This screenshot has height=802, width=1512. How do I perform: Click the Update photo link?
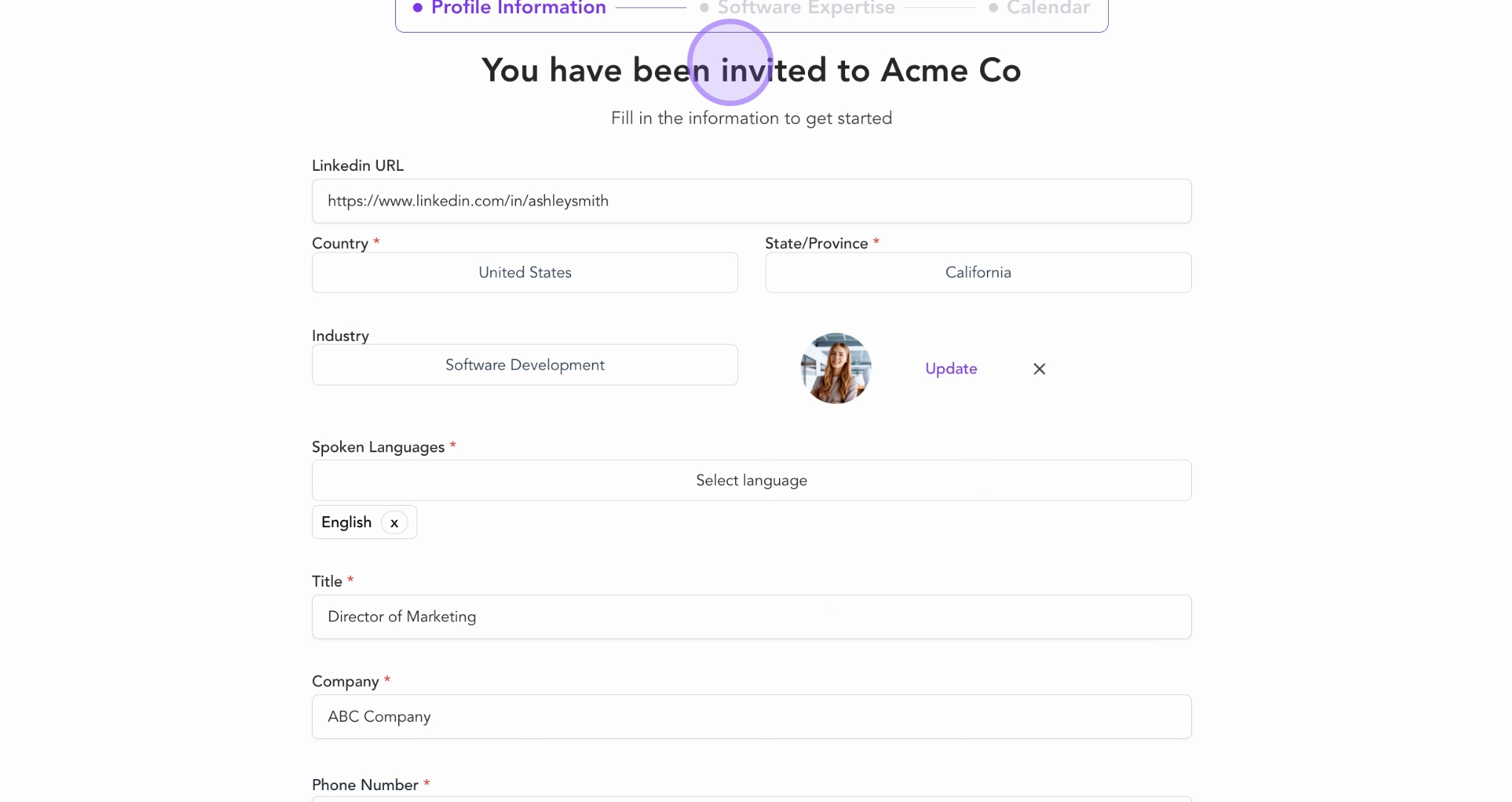[x=951, y=369]
